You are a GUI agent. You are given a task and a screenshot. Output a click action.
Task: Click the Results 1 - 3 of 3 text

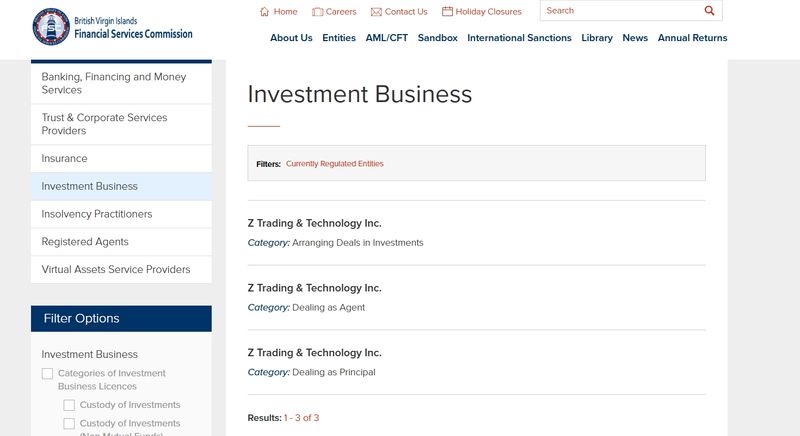tap(283, 418)
